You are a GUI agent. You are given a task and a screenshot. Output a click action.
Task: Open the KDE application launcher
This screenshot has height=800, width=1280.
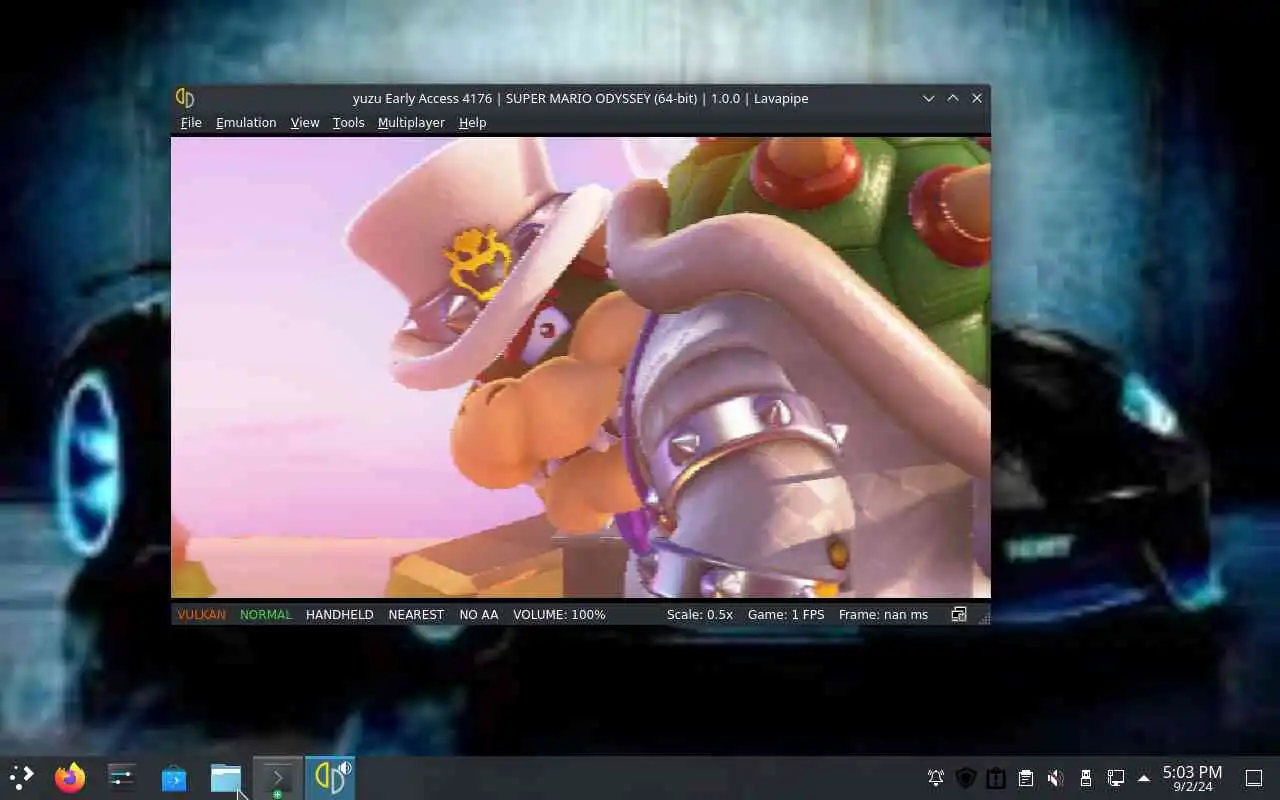pyautogui.click(x=21, y=777)
